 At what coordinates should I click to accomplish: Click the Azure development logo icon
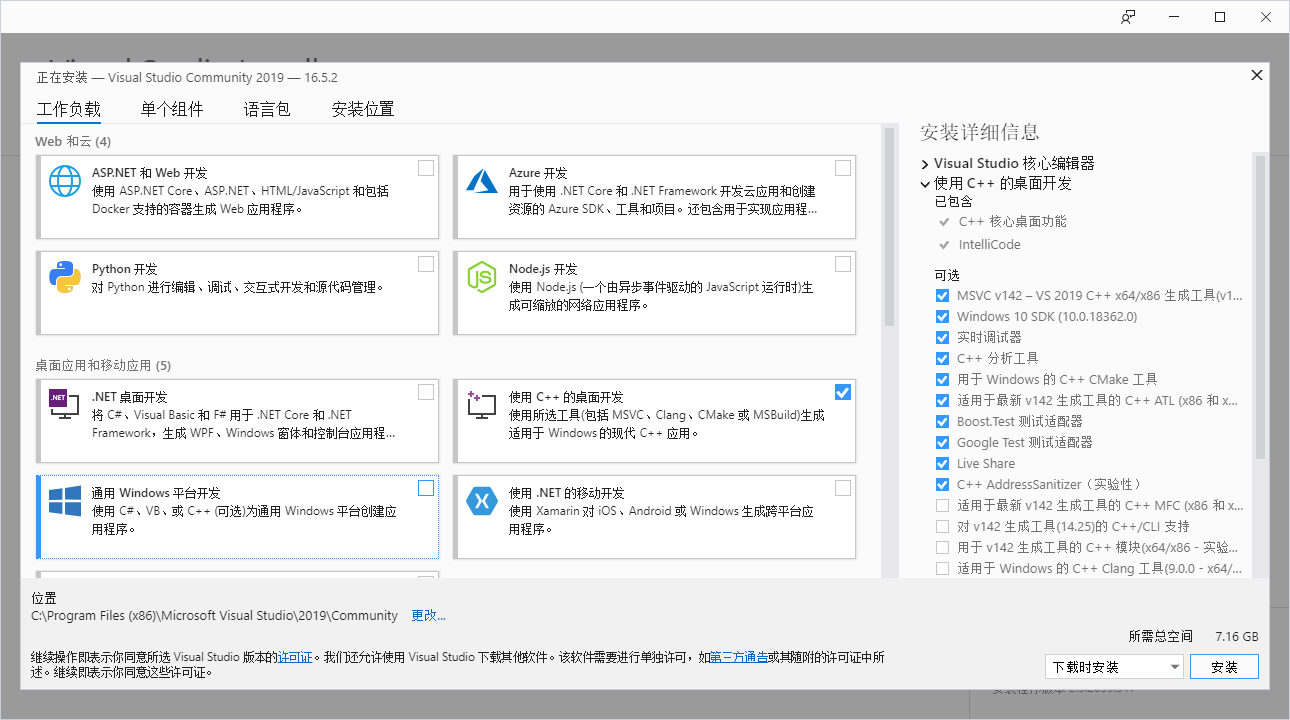point(482,181)
